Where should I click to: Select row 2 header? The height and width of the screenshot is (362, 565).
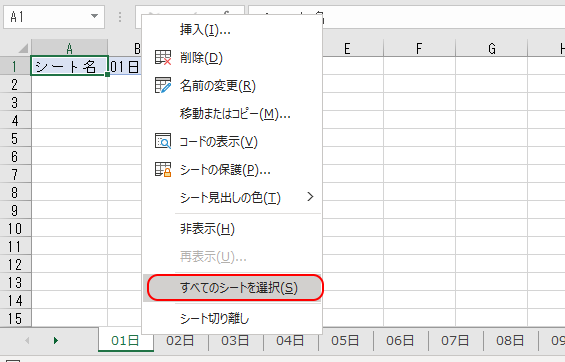point(15,84)
